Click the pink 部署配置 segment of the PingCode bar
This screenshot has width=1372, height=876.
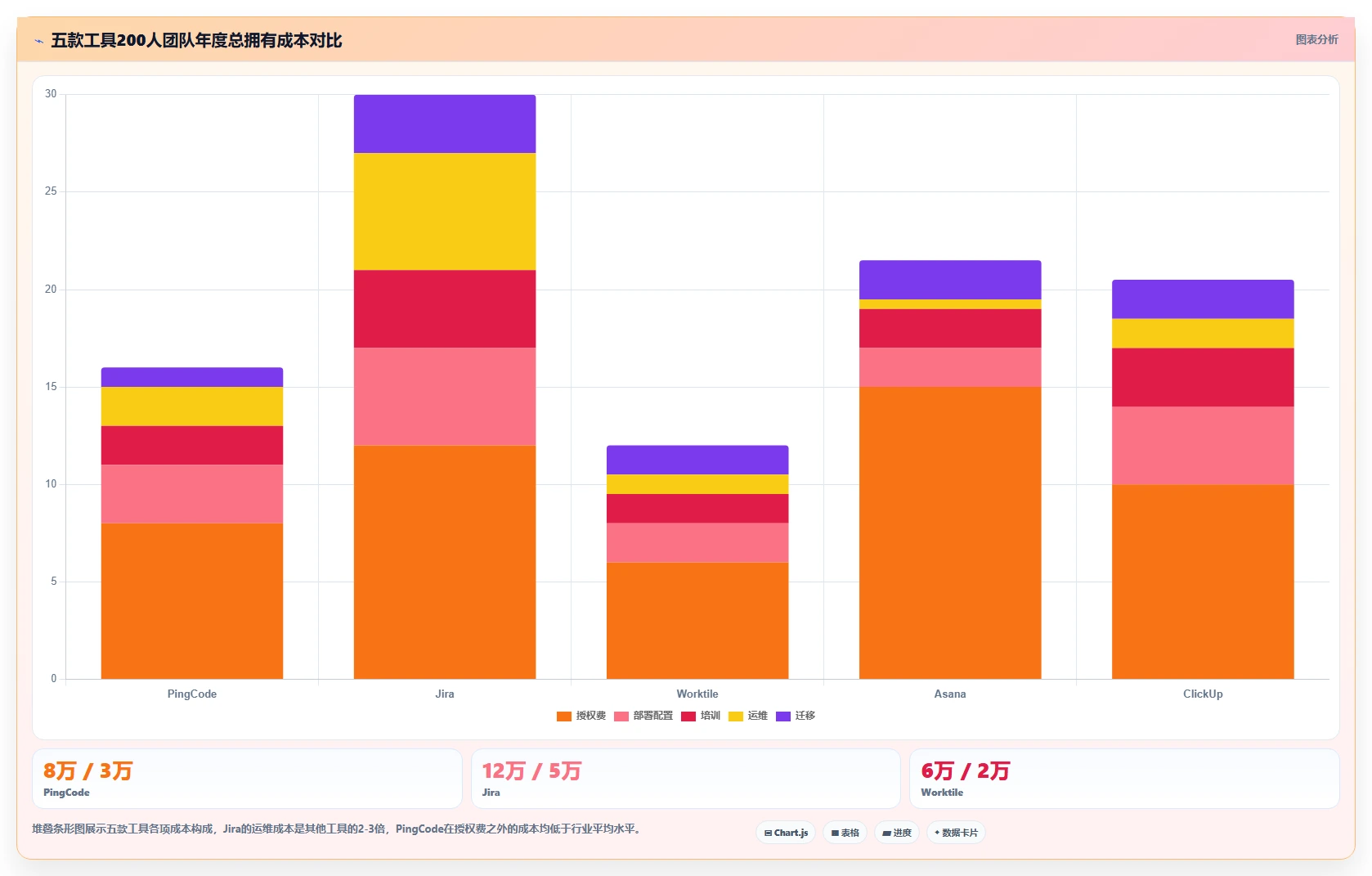click(192, 494)
